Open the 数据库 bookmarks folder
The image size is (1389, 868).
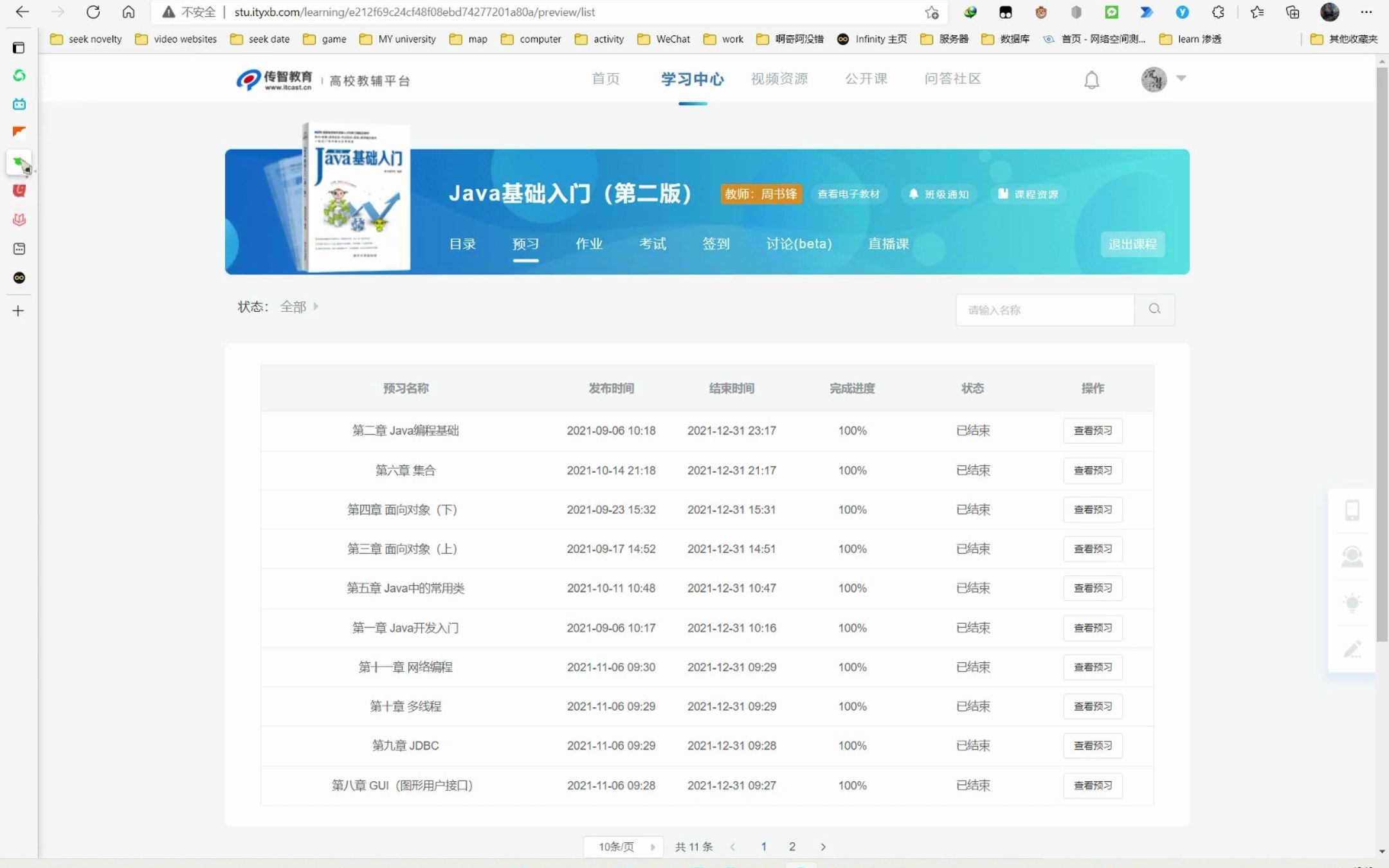coord(1005,39)
